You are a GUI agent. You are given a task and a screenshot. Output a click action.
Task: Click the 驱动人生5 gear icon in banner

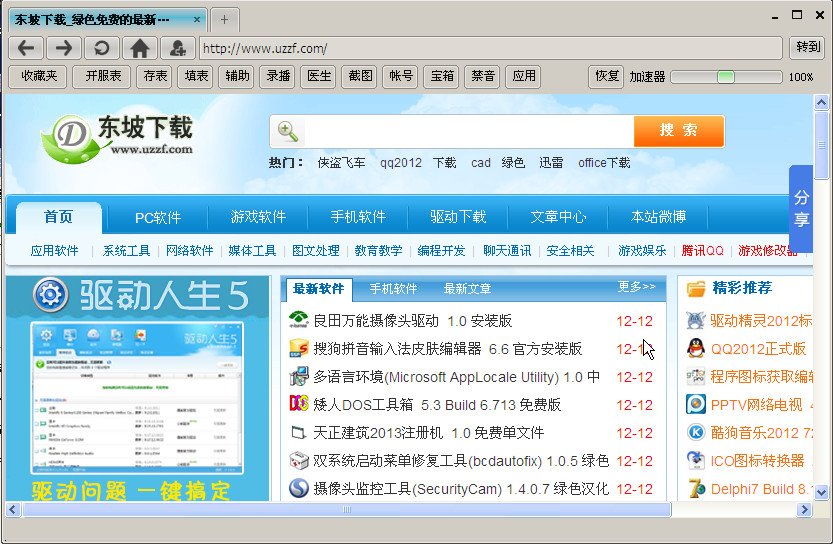(x=50, y=294)
